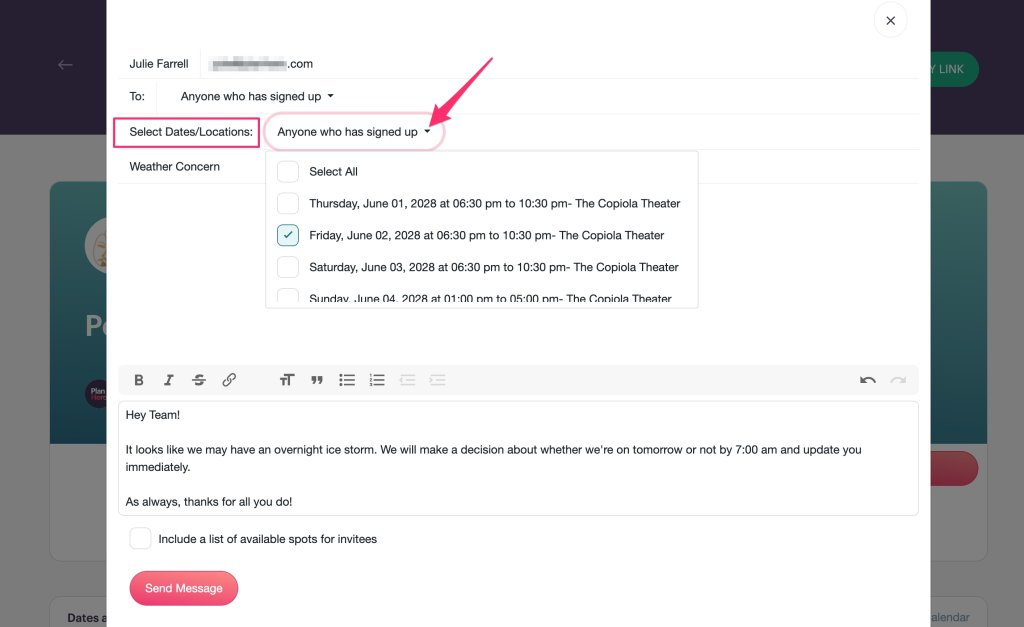1024x627 pixels.
Task: Enable include list of available spots
Action: 140,539
